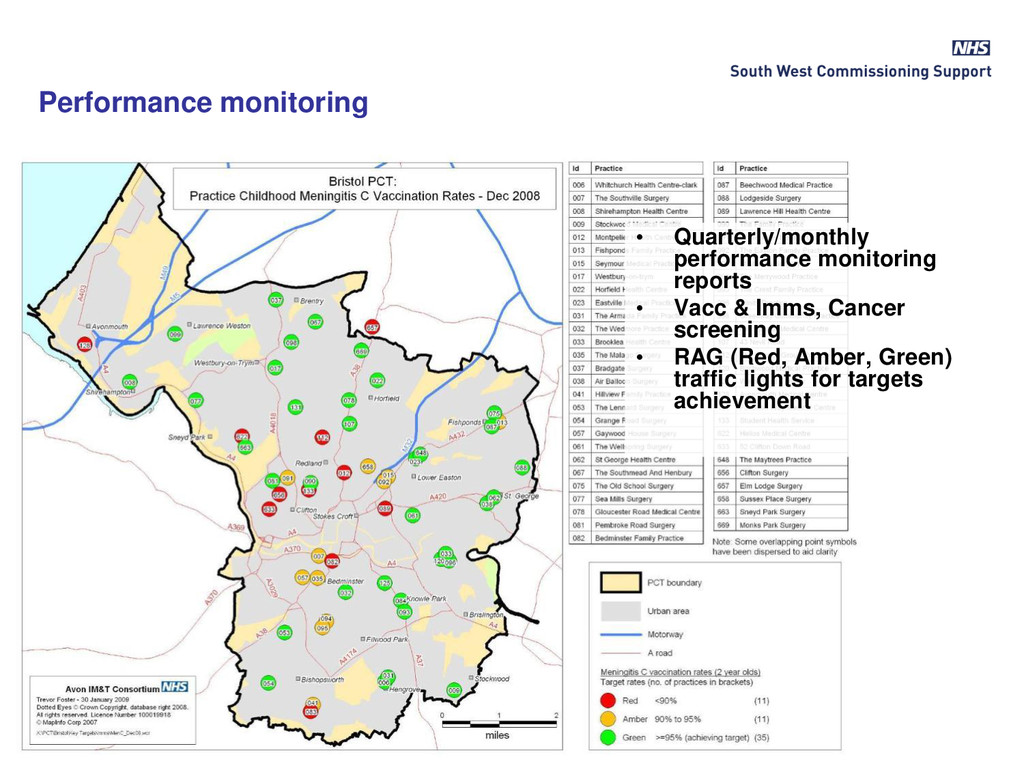Image resolution: width=1024 pixels, height=768 pixels.
Task: Click the Red legend circle swatch
Action: 608,700
